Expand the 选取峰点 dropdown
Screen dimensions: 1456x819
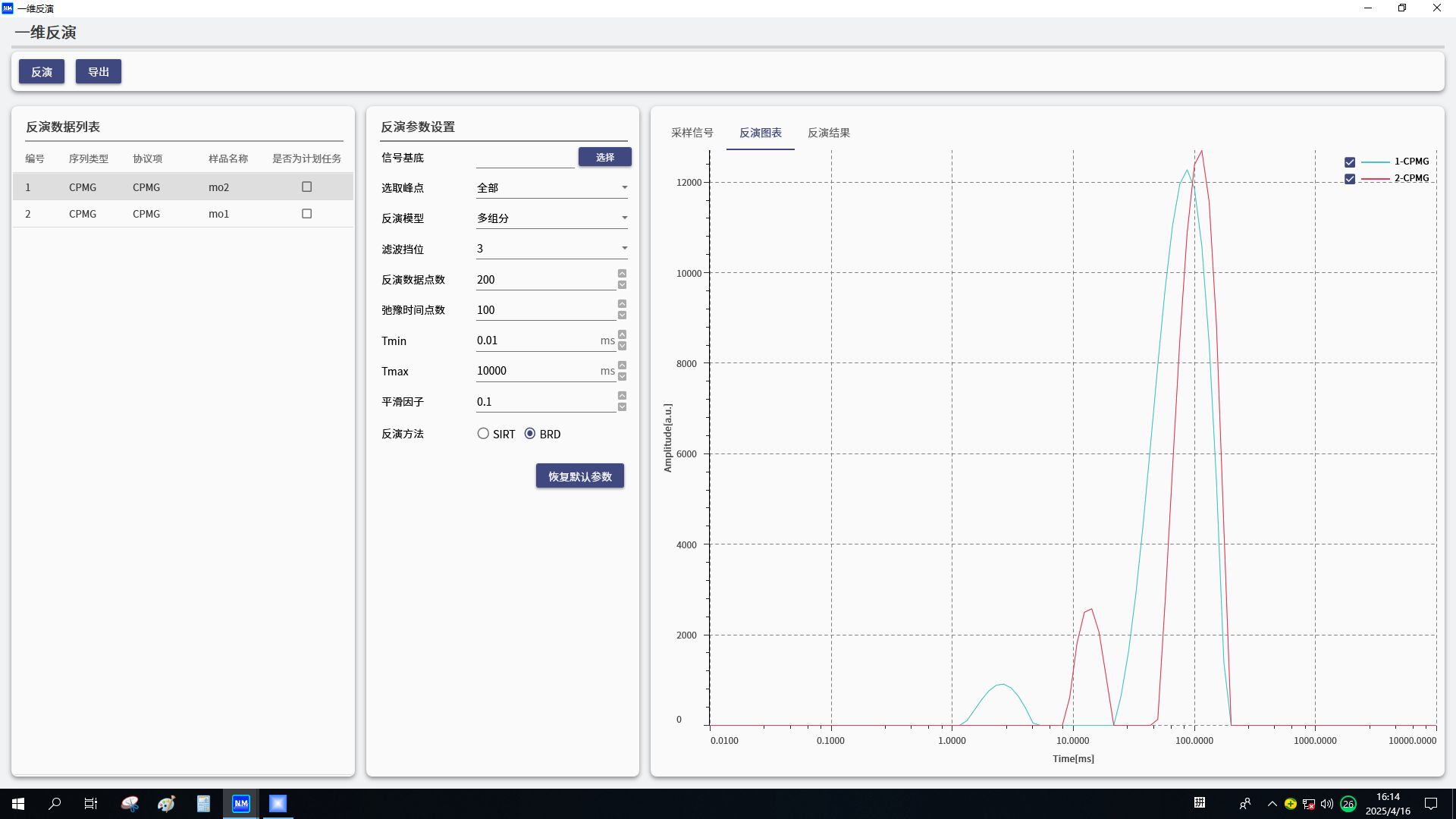pos(551,187)
